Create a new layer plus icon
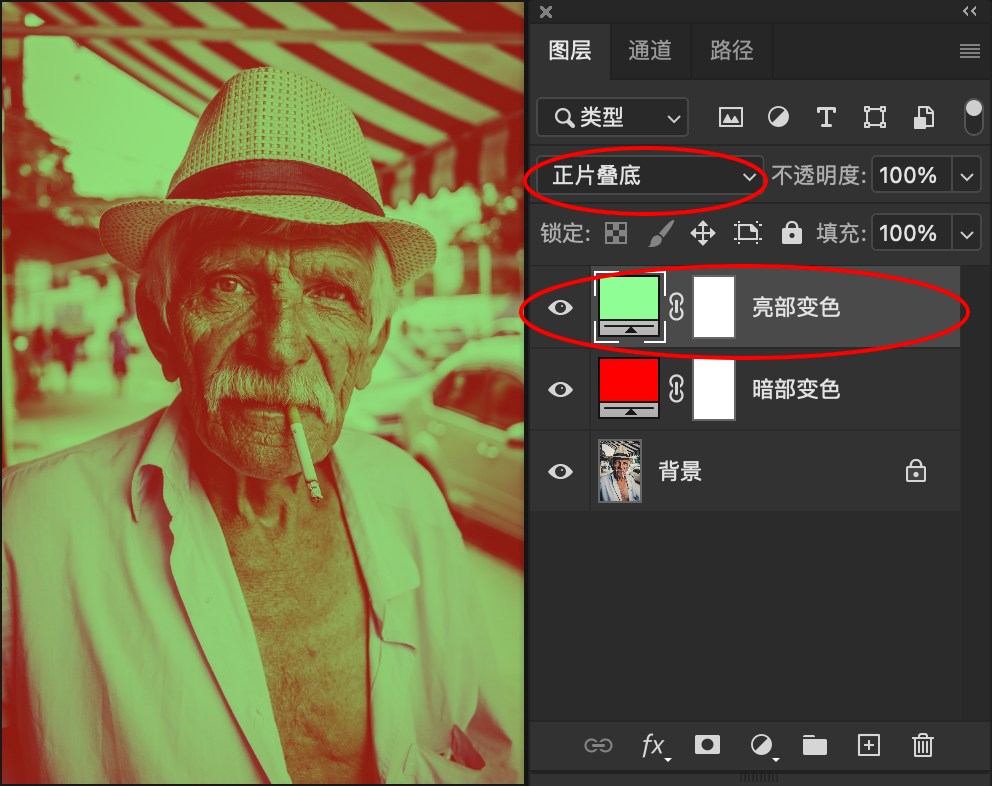The height and width of the screenshot is (786, 992). (869, 745)
